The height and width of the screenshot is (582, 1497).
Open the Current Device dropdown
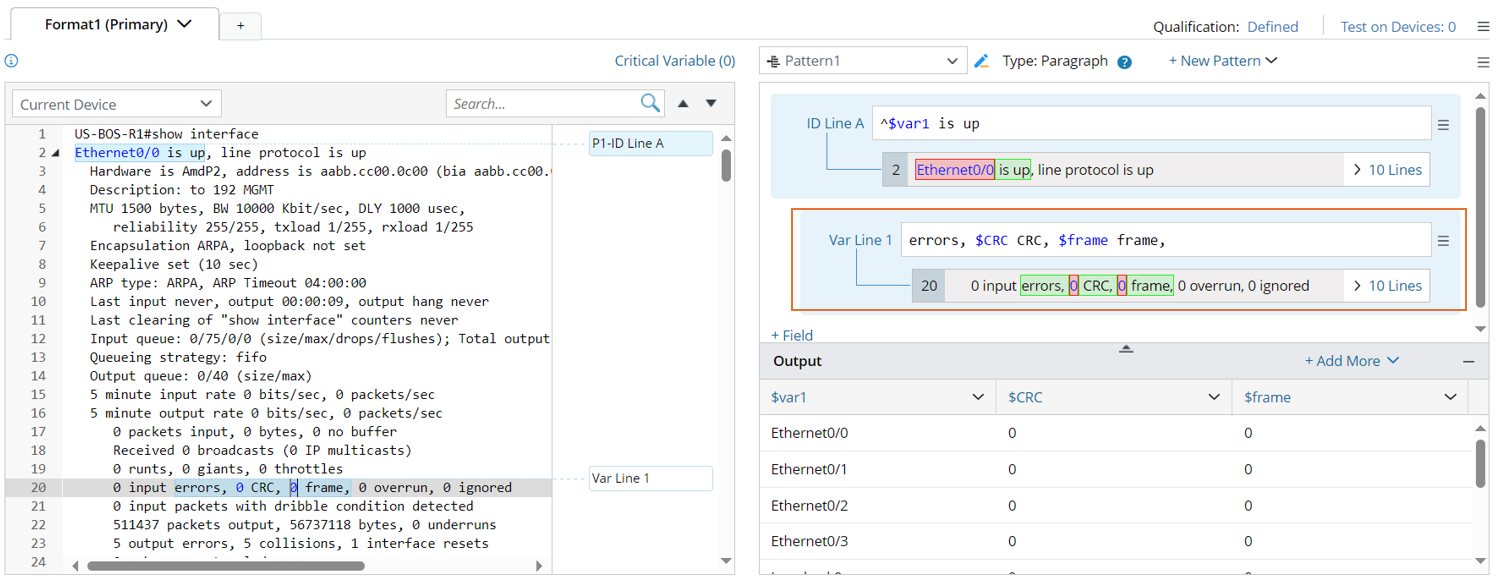pos(116,104)
